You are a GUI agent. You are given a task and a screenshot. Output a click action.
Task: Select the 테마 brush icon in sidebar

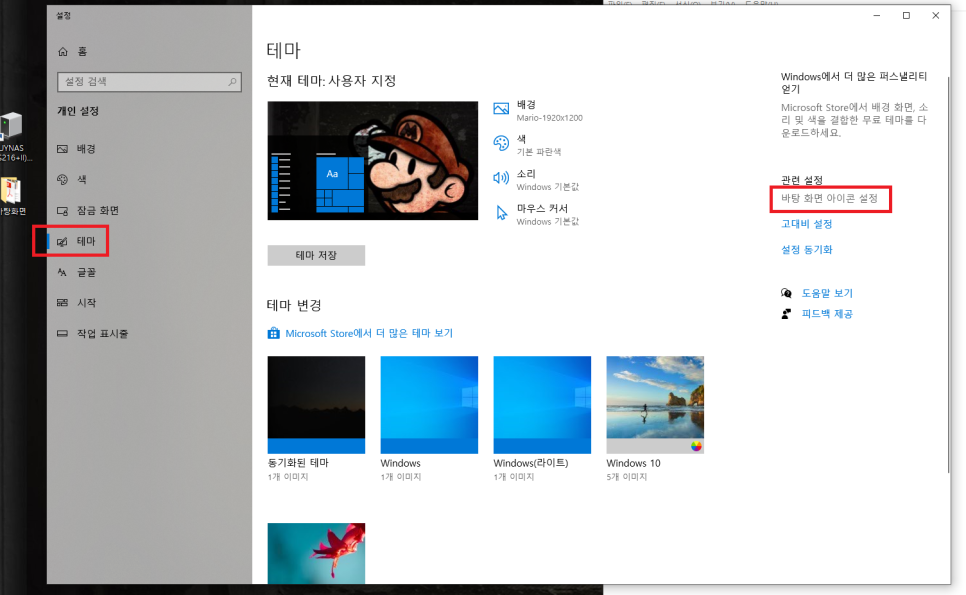click(x=62, y=241)
